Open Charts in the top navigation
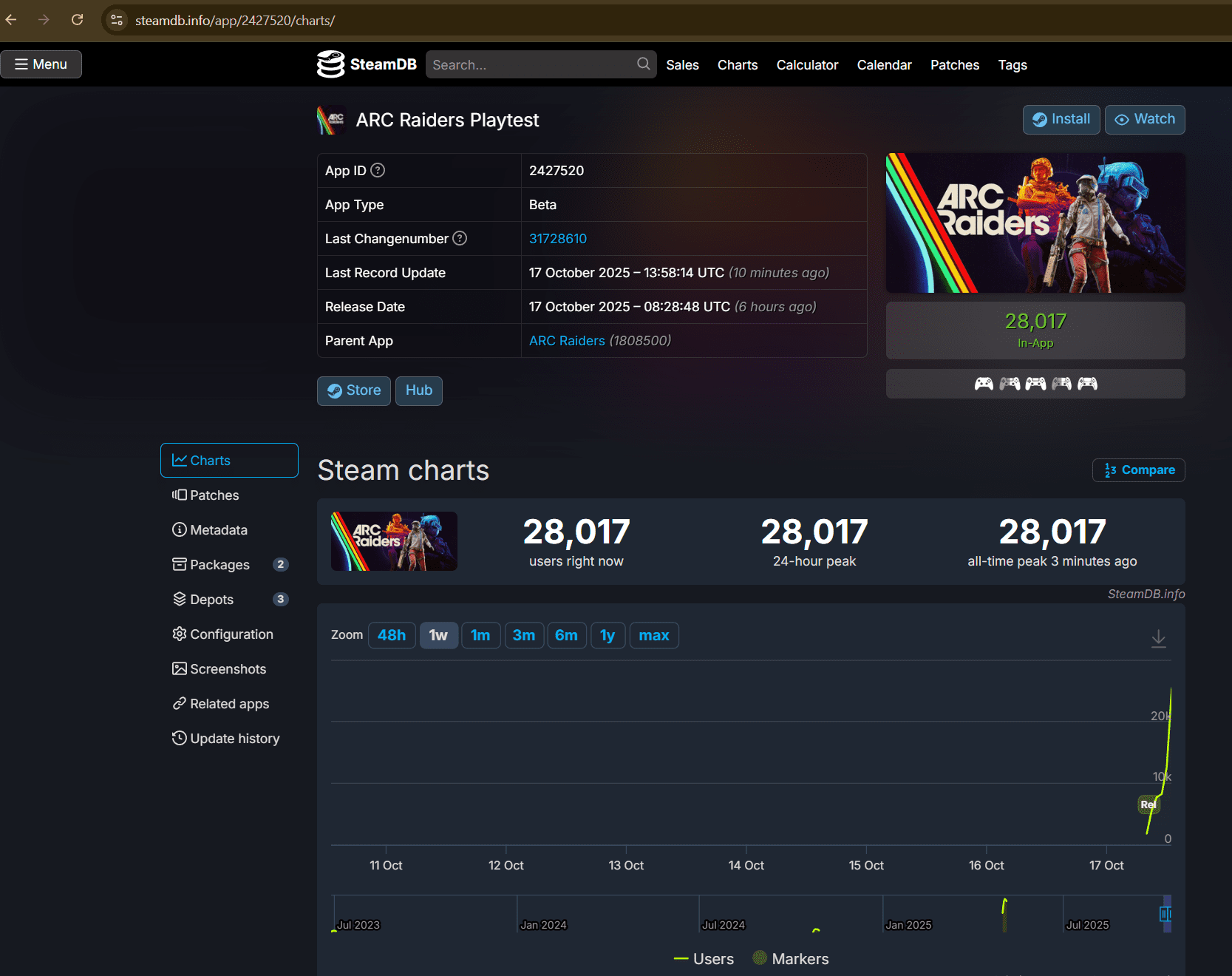1232x976 pixels. pos(738,65)
